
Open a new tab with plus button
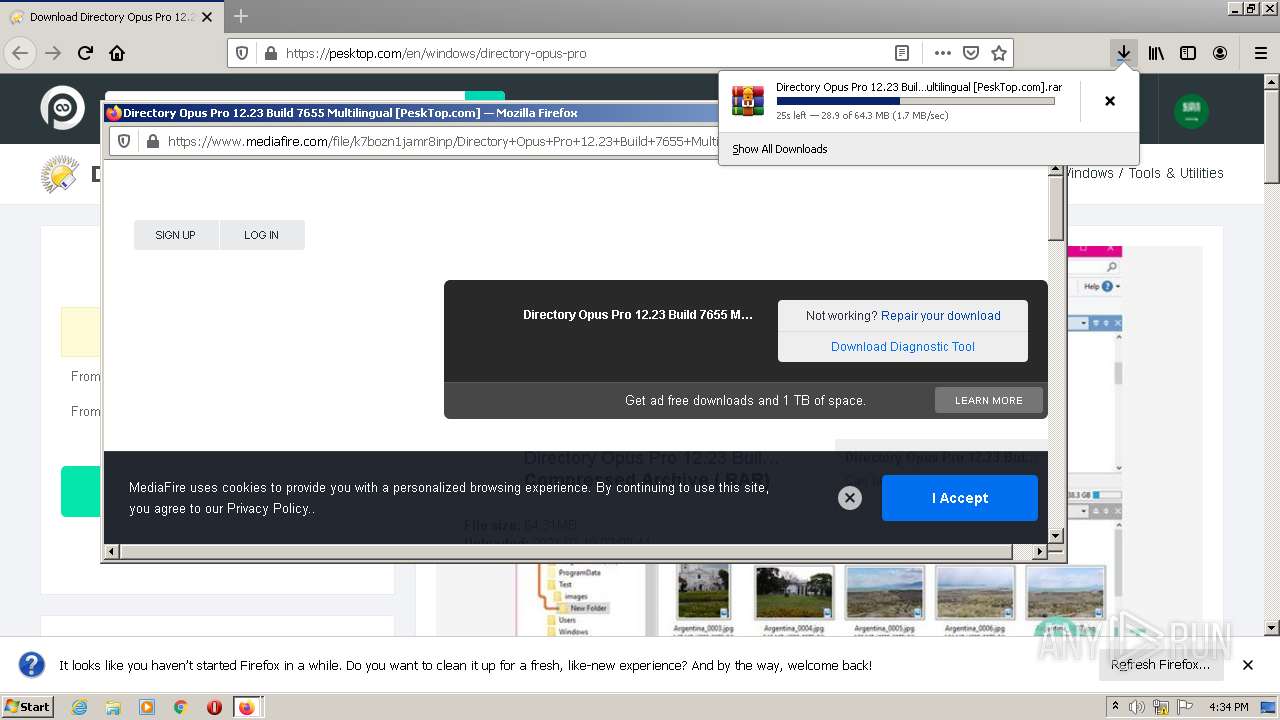(x=241, y=16)
